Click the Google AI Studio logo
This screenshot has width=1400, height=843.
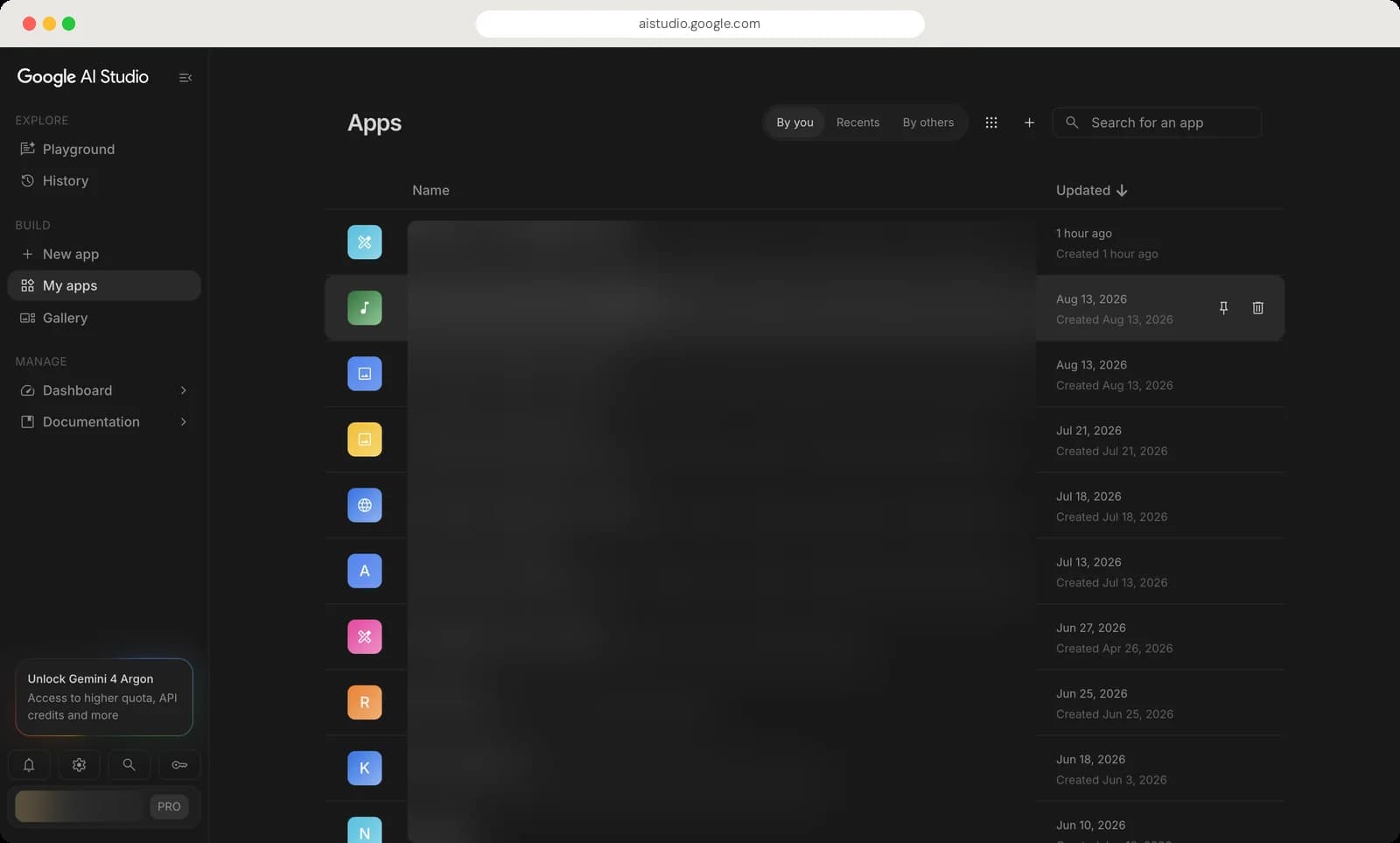pyautogui.click(x=83, y=77)
